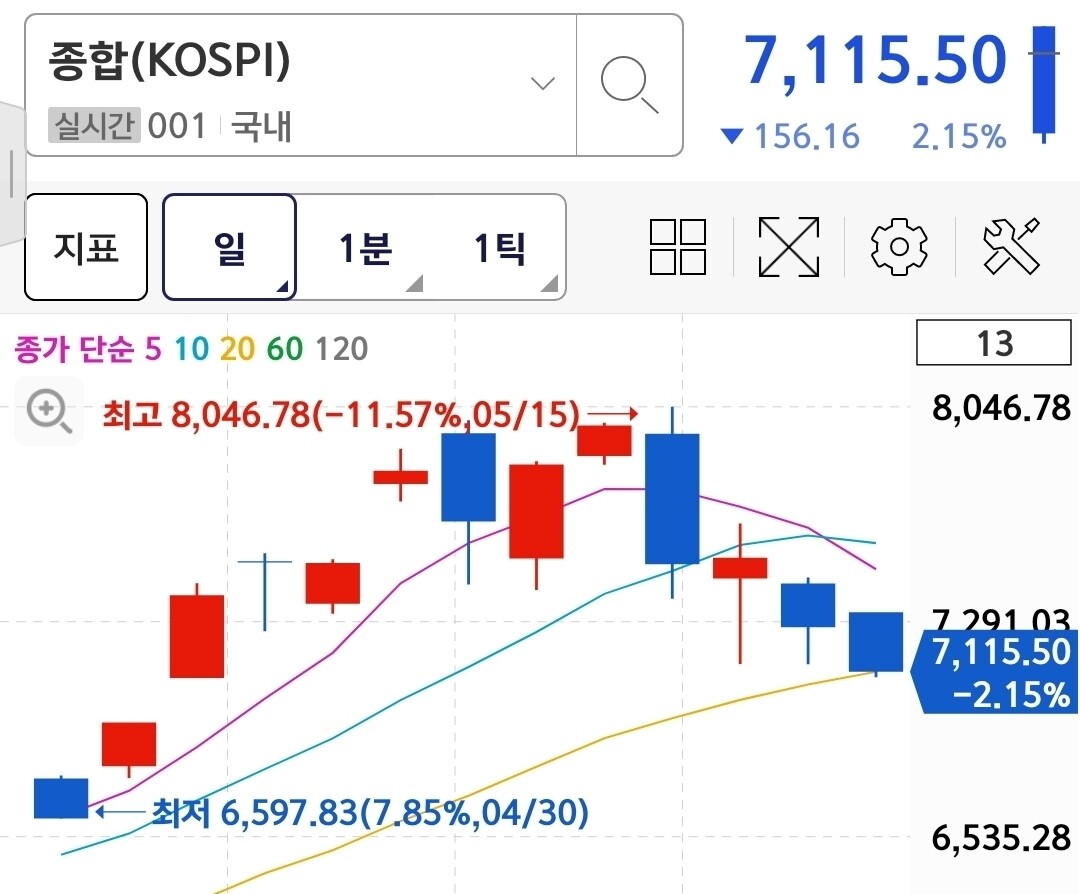Toggle the 5-day moving average label

pos(153,349)
